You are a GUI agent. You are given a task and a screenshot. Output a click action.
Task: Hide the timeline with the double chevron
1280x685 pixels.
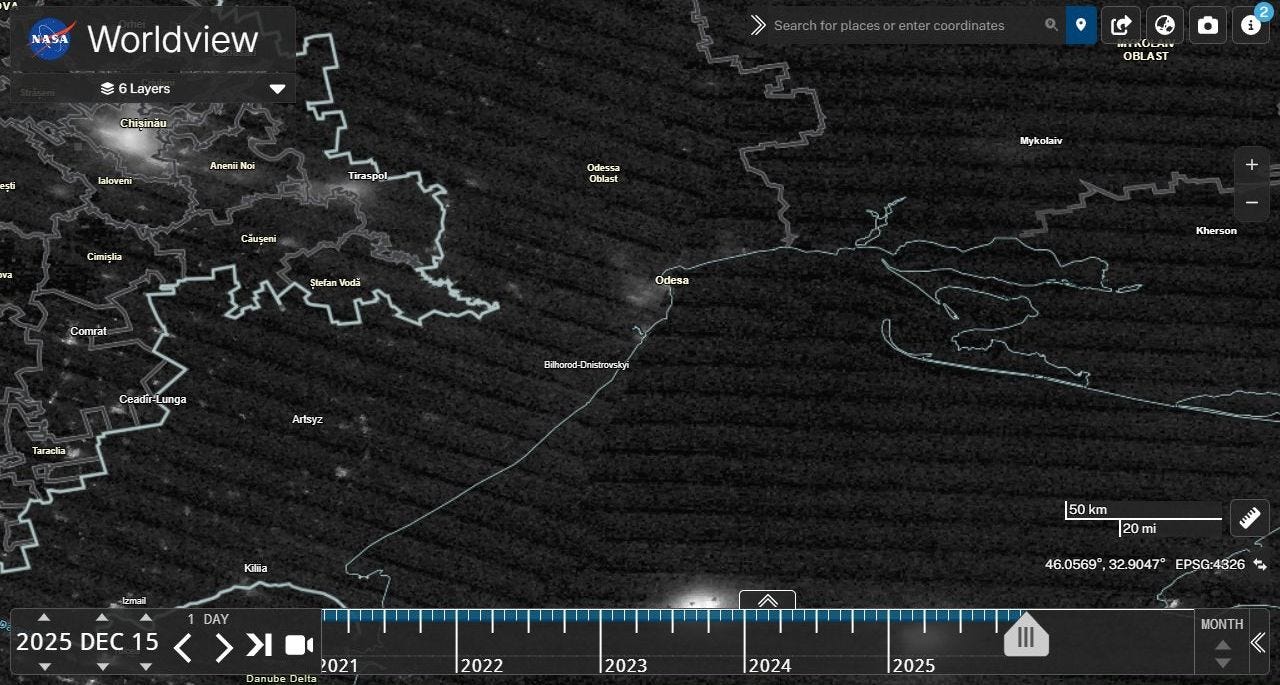[x=1258, y=643]
